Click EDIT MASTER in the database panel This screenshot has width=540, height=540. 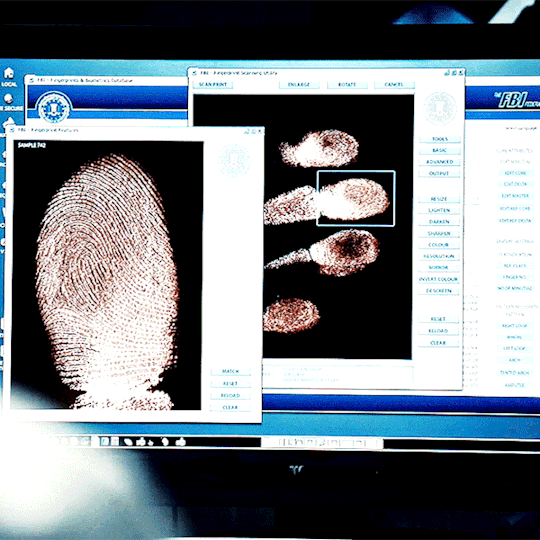pos(515,196)
